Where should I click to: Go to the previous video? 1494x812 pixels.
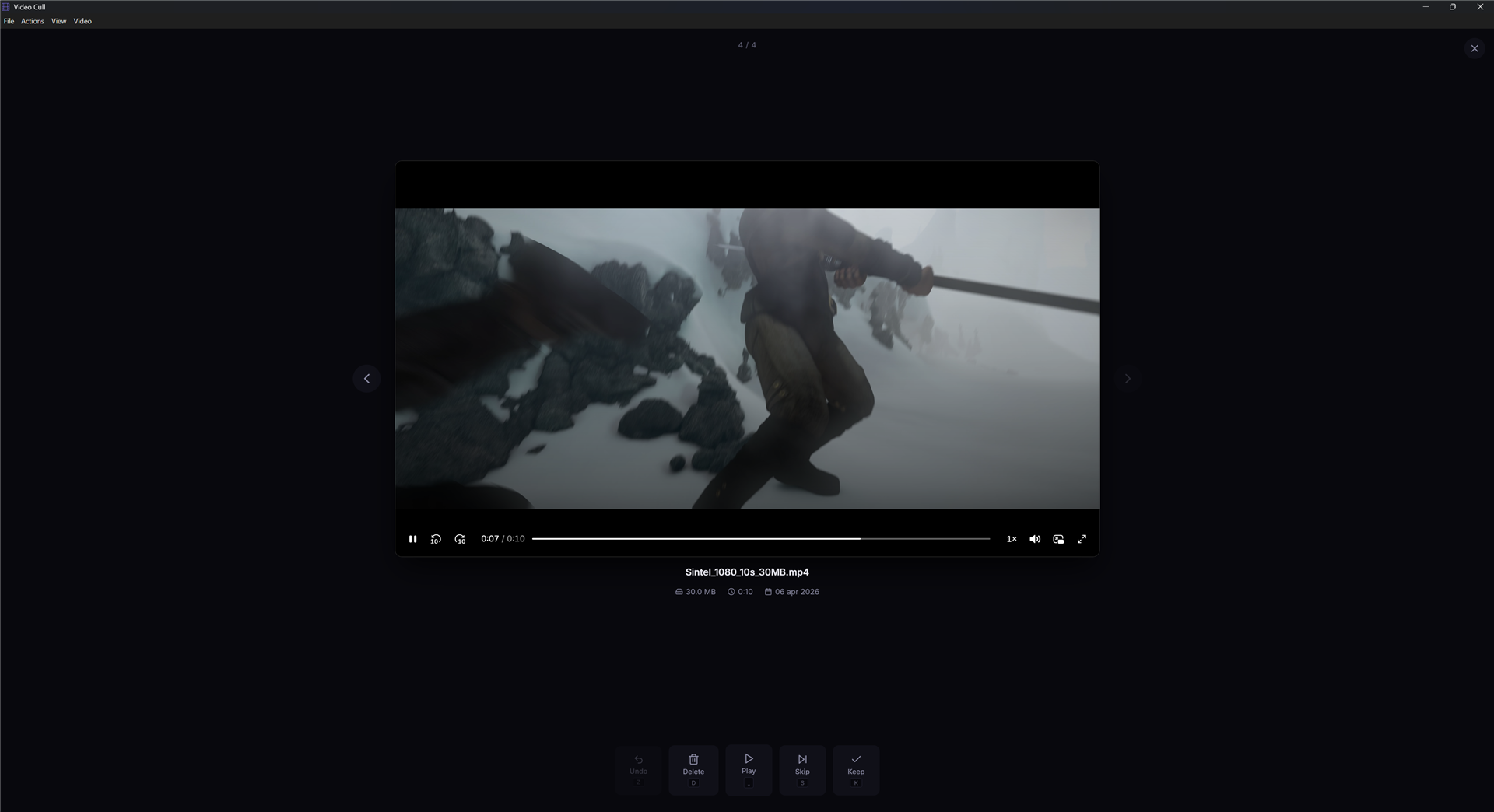click(366, 379)
